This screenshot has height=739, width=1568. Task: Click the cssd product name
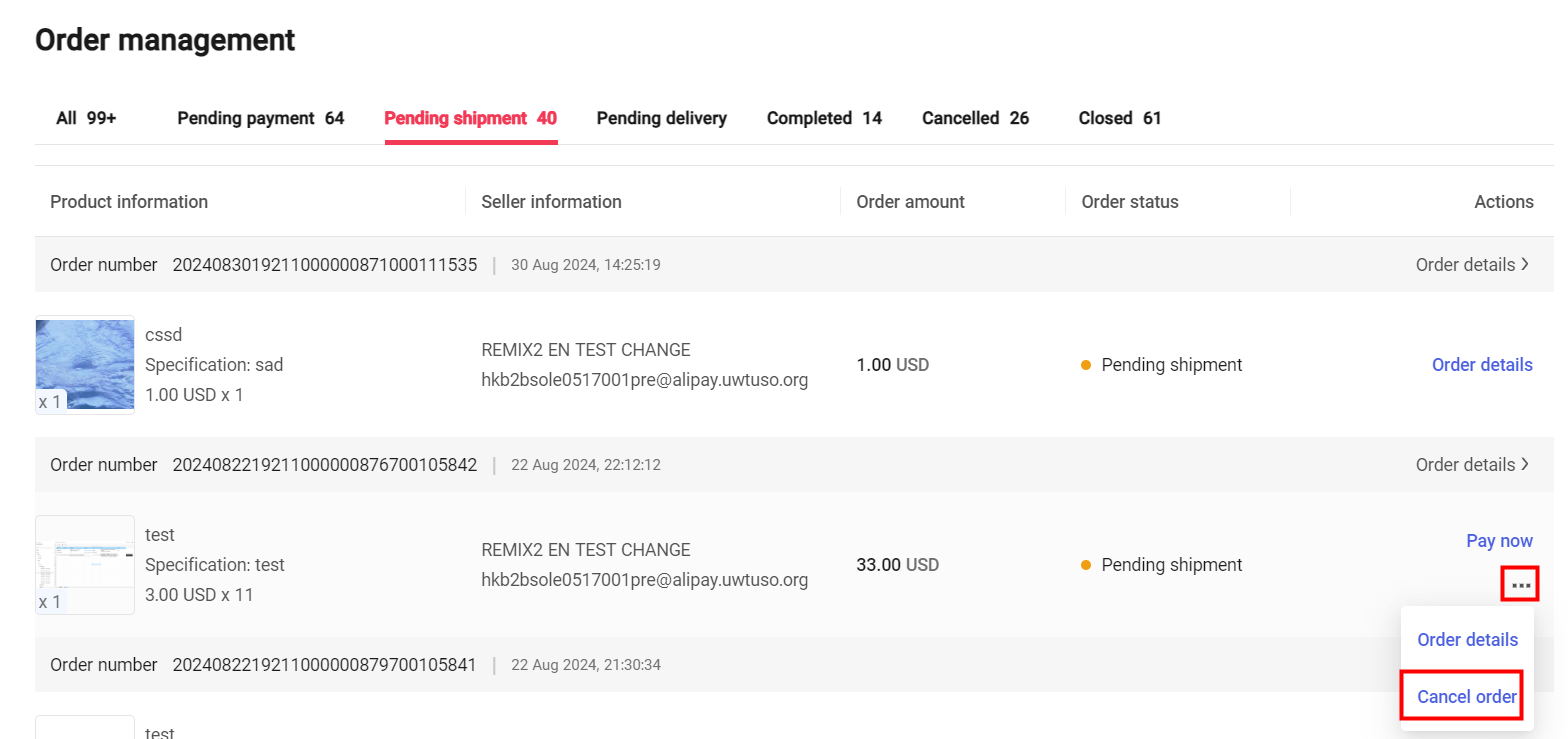click(x=163, y=335)
